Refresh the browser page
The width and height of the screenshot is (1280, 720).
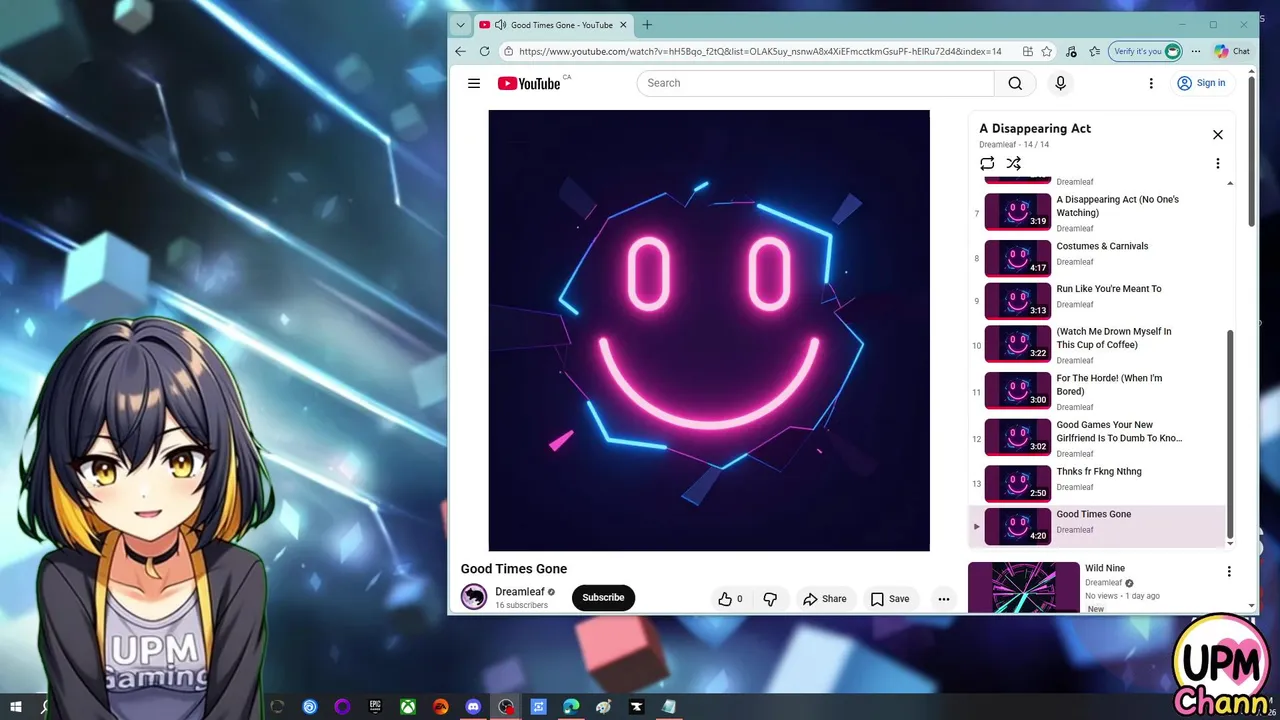(x=485, y=51)
